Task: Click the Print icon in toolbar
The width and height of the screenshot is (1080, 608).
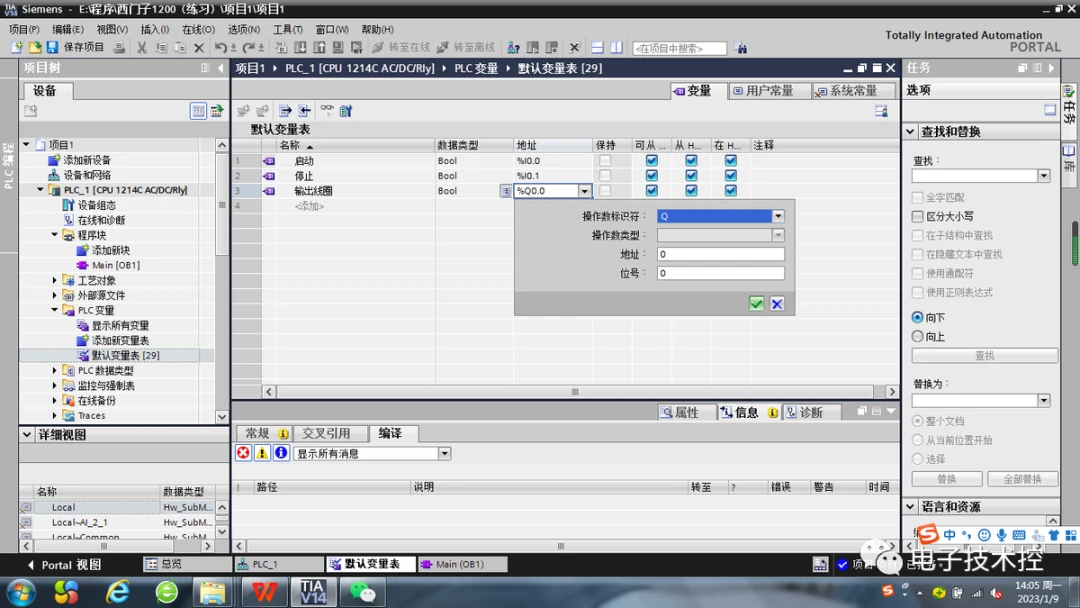Action: click(119, 48)
